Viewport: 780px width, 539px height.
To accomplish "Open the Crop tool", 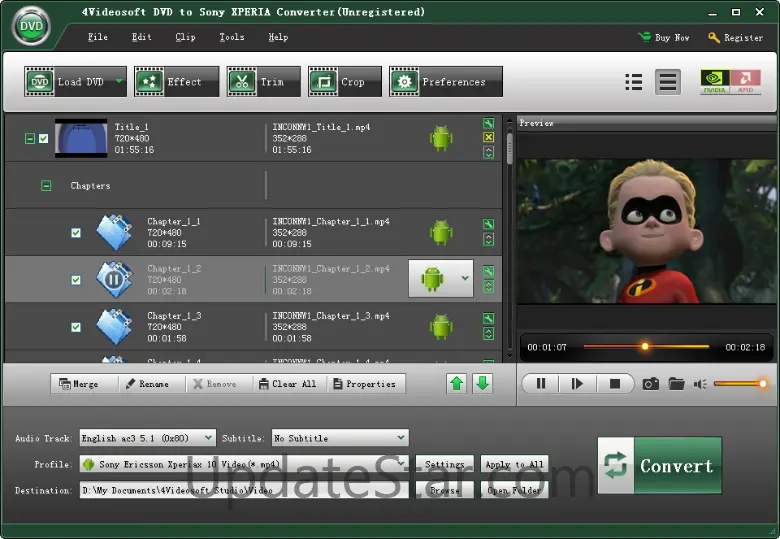I will click(x=345, y=82).
